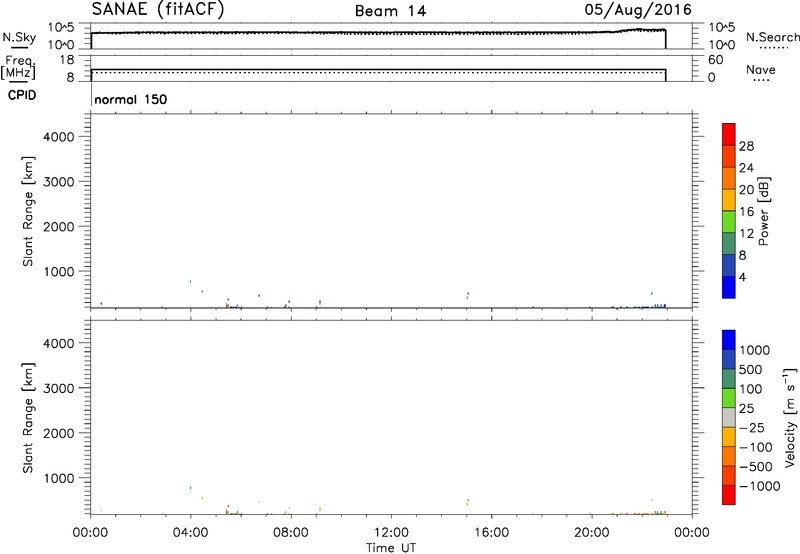Click the Slant Range label of velocity panel
800x554 pixels.
(x=28, y=418)
